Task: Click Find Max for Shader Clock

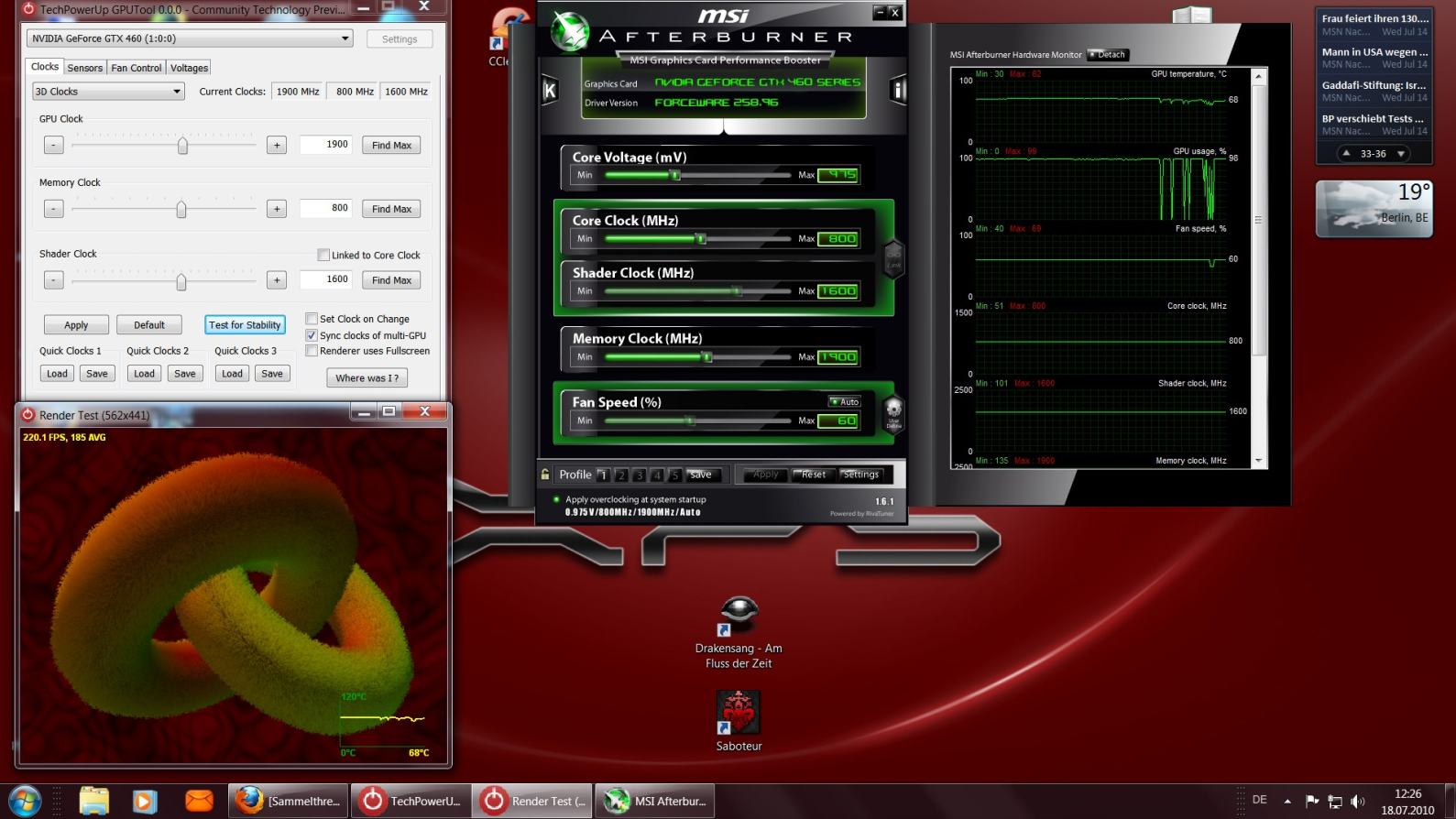Action: pos(391,280)
